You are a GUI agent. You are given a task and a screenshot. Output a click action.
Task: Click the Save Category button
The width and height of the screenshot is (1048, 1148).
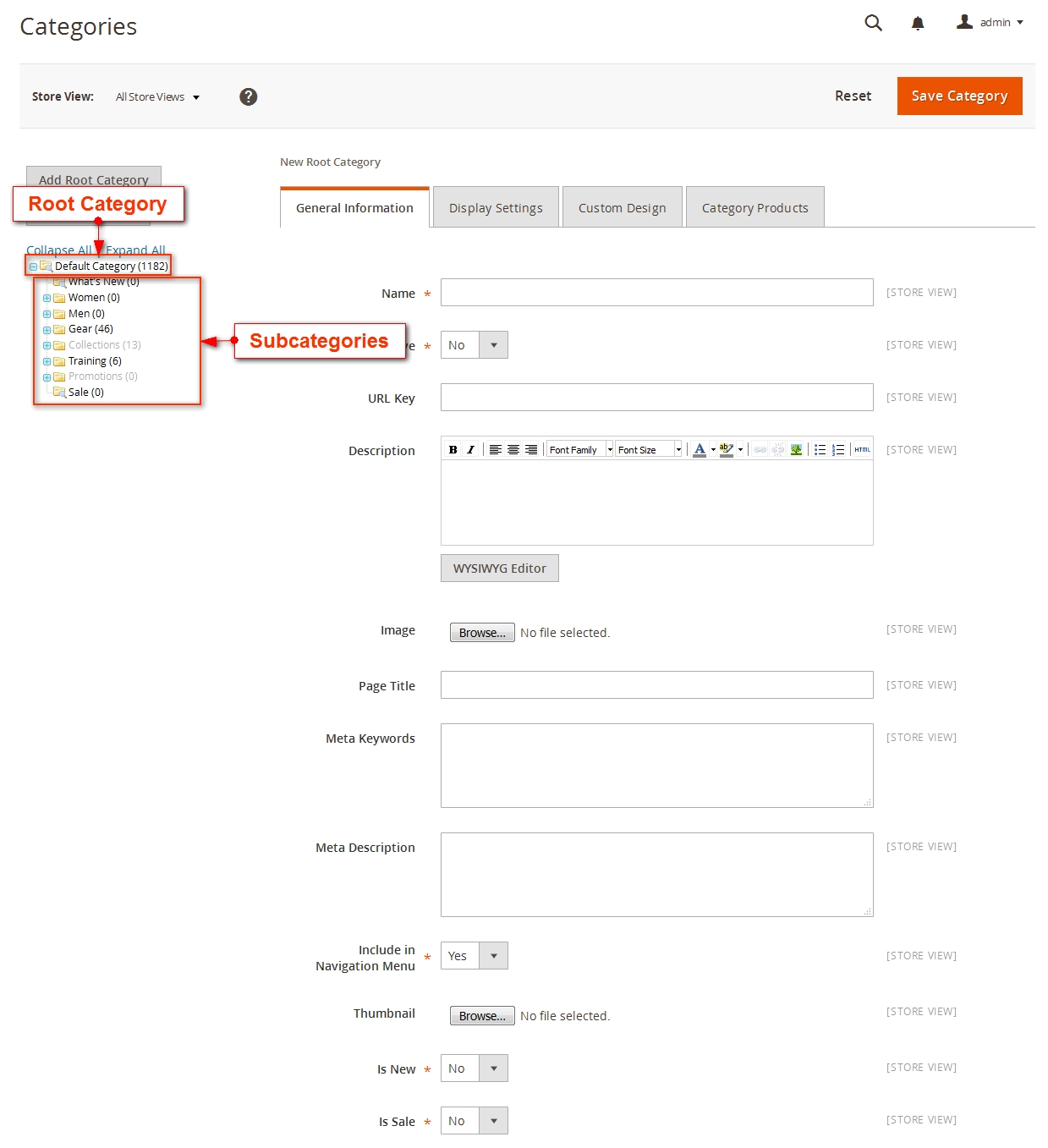coord(959,96)
